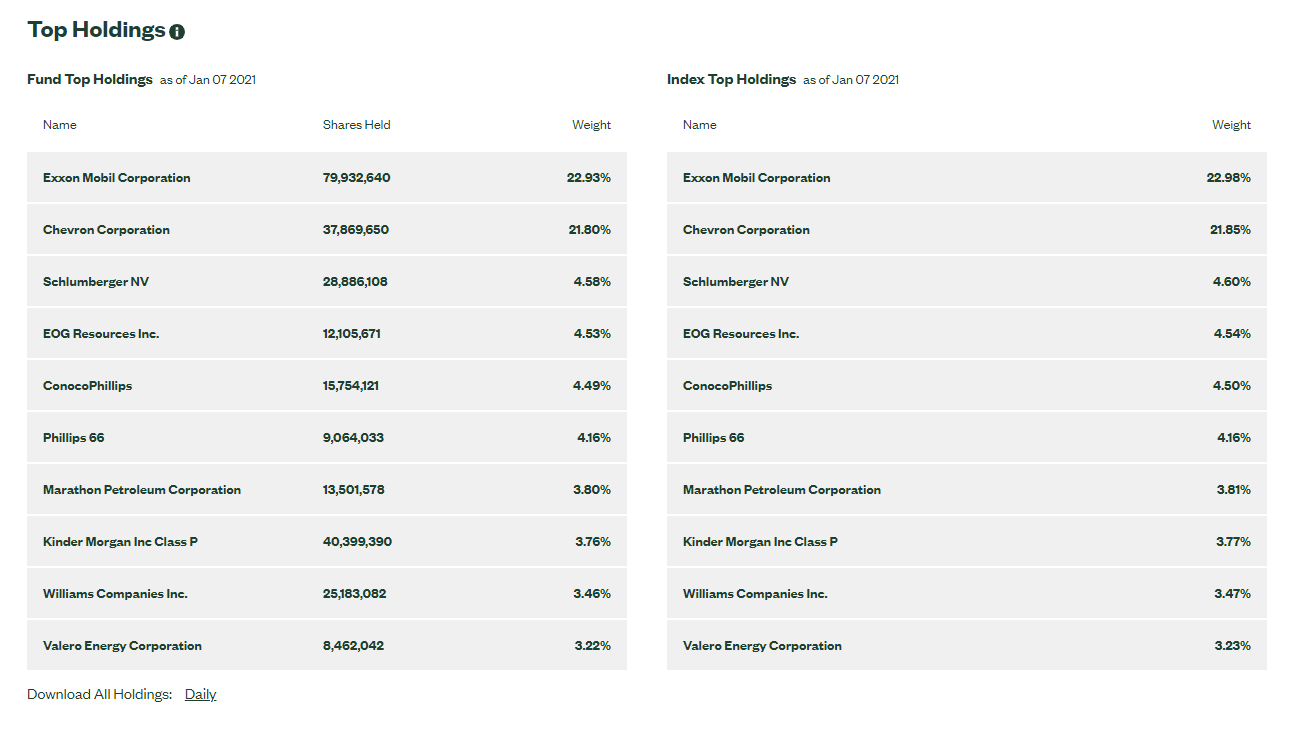1311x734 pixels.
Task: Select the Weight header in the fund table
Action: [x=591, y=125]
